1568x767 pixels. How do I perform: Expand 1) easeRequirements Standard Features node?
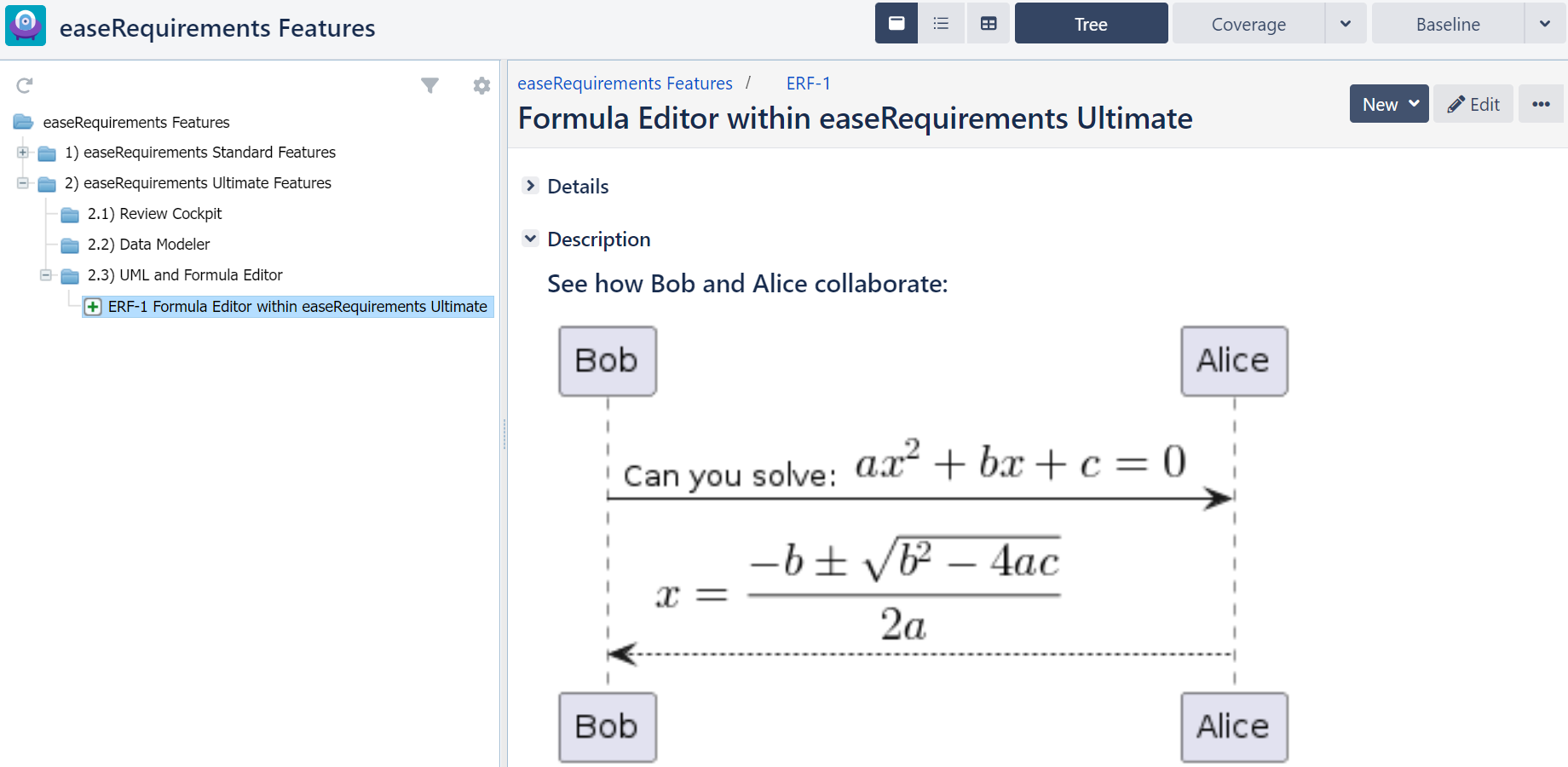point(23,153)
